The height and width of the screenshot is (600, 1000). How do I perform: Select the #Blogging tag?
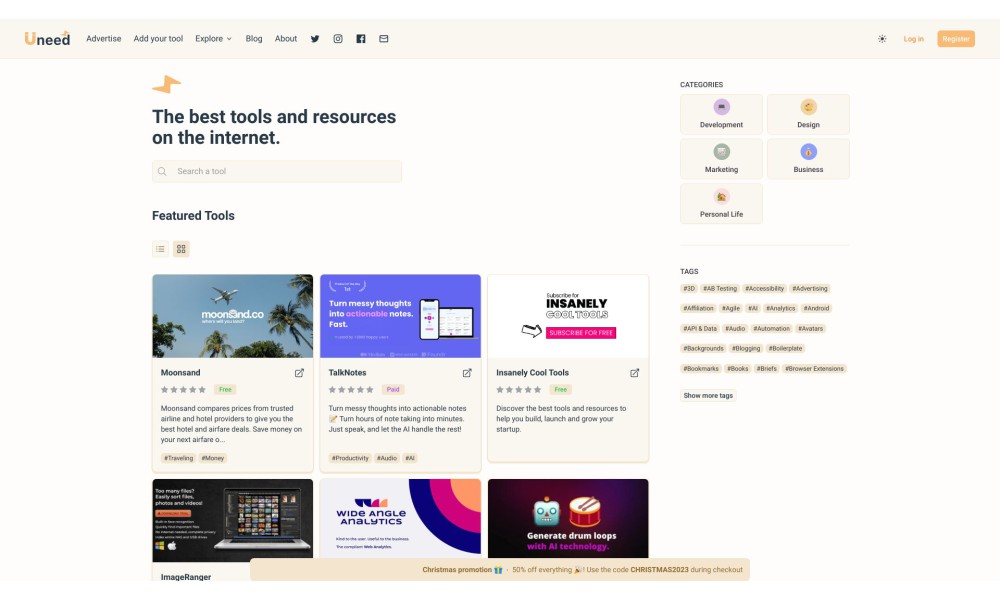[746, 349]
